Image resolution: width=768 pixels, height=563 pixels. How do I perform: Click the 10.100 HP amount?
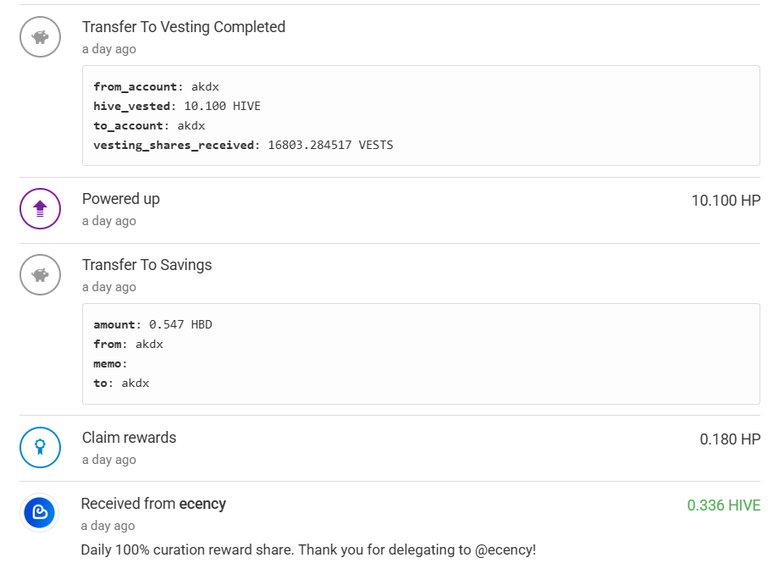[726, 200]
